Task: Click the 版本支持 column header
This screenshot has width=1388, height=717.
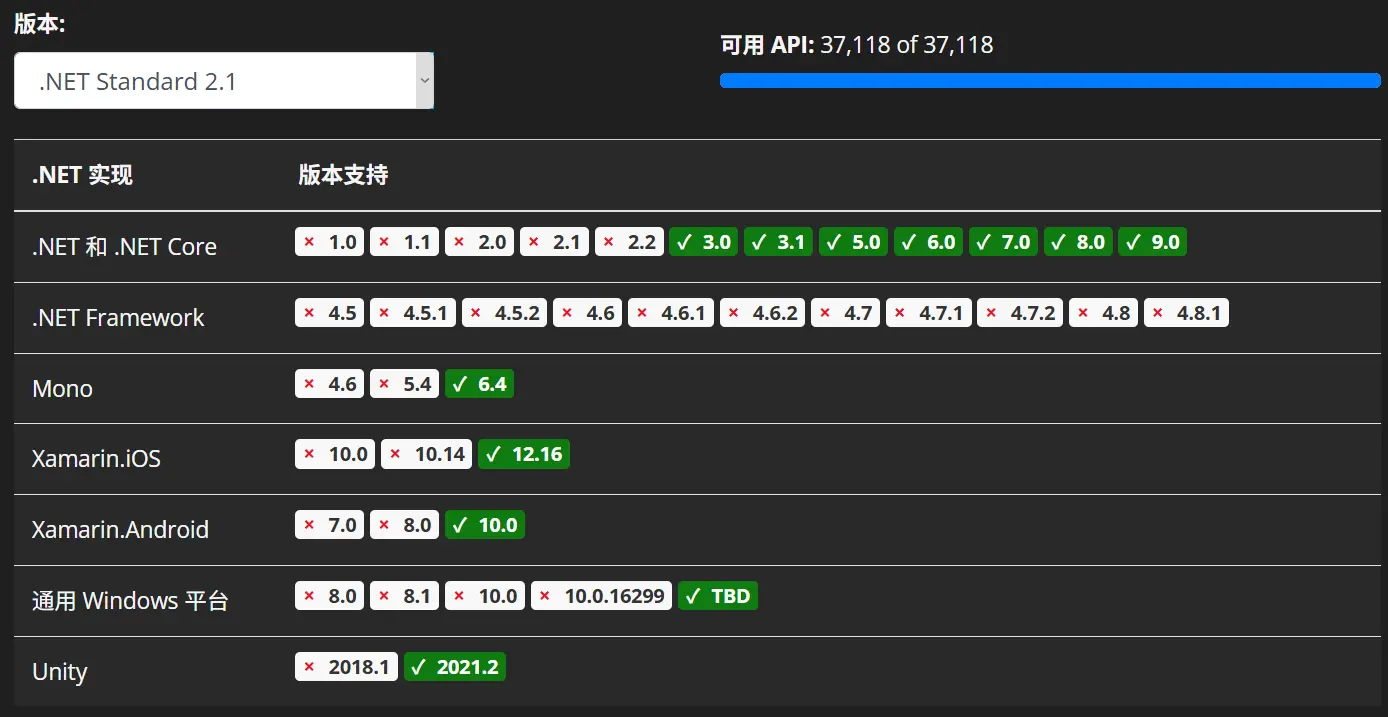Action: tap(343, 175)
